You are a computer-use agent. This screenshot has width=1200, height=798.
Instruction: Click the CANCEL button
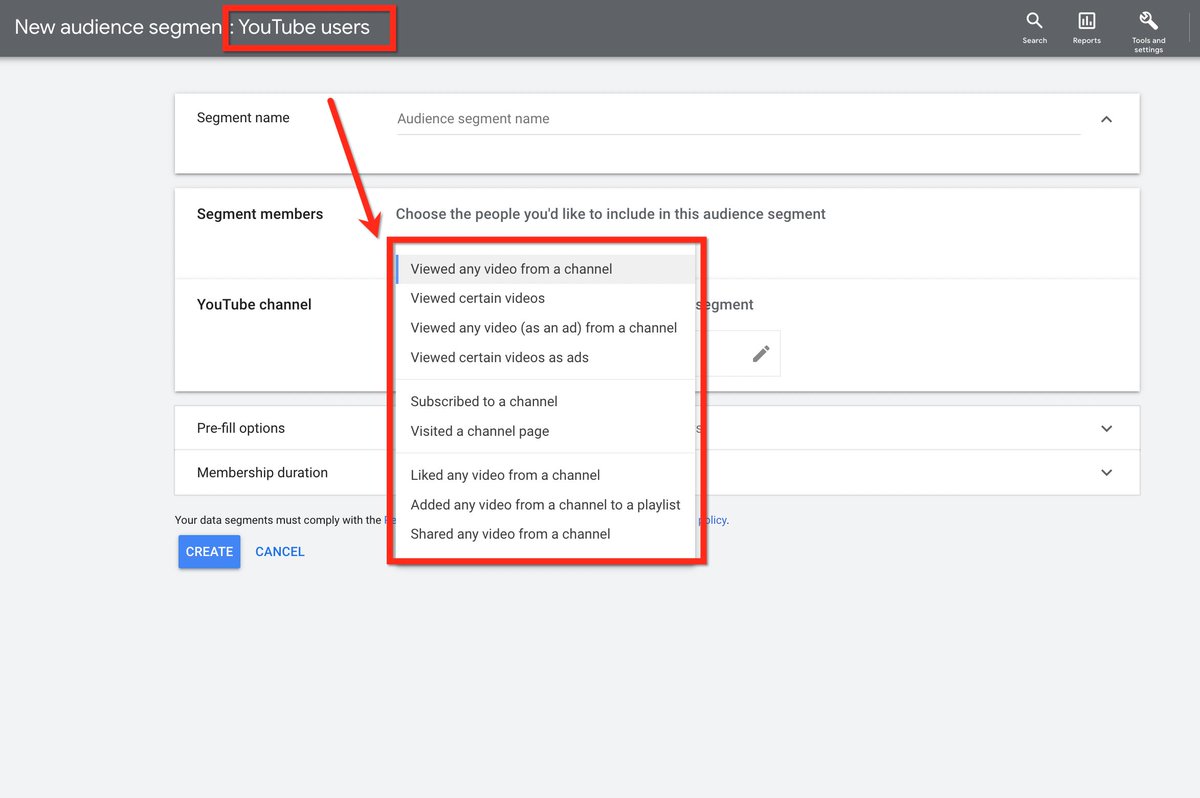click(280, 552)
